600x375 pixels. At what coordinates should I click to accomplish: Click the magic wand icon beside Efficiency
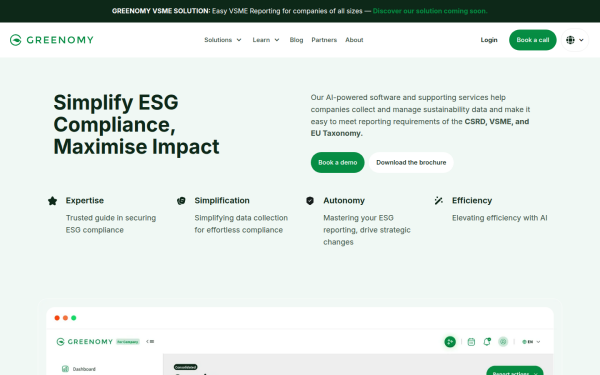click(x=439, y=201)
